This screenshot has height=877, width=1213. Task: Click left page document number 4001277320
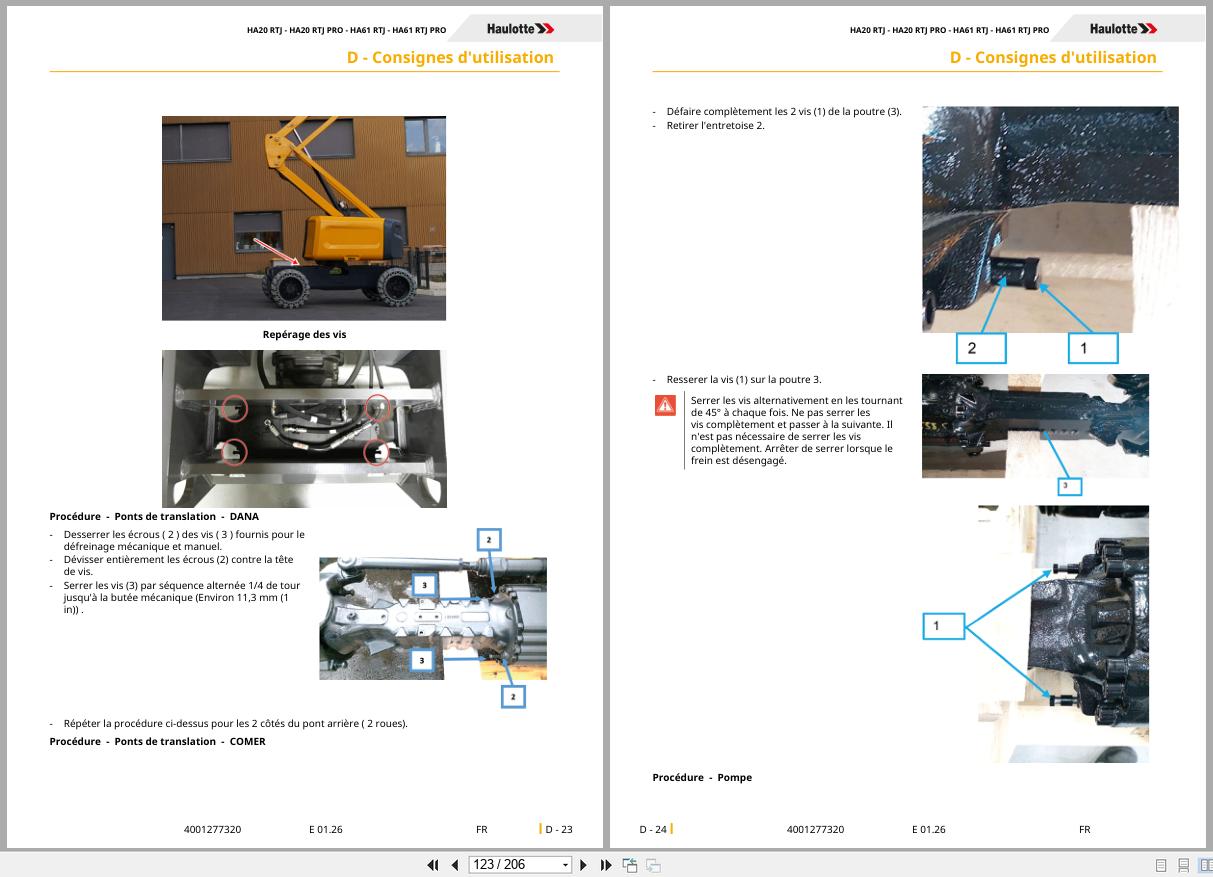212,829
